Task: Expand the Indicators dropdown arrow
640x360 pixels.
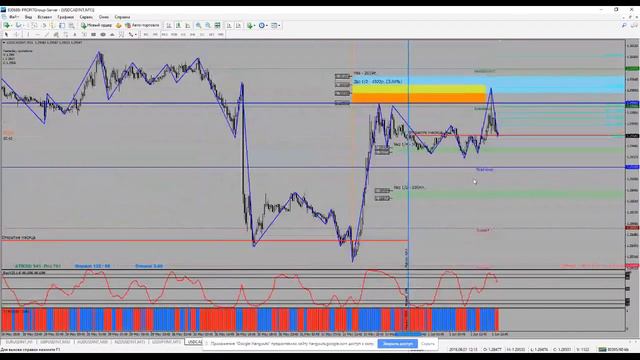Action: [x=254, y=25]
